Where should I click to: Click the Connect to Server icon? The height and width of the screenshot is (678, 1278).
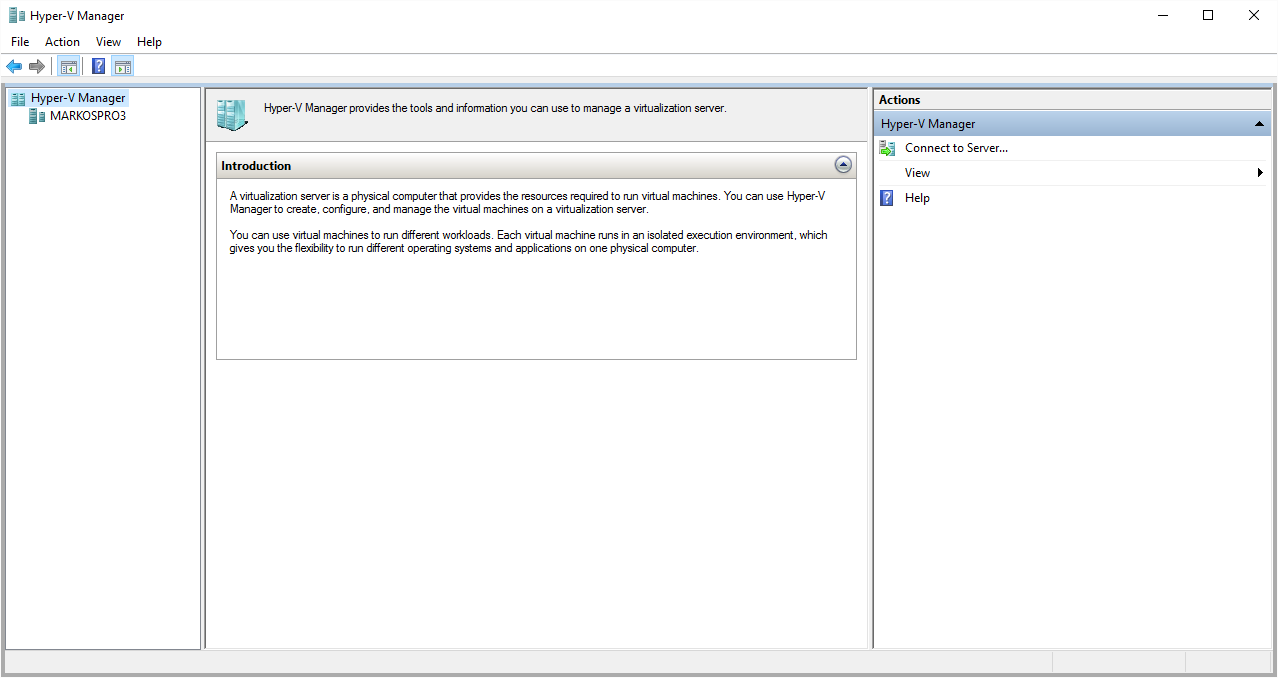tap(887, 148)
